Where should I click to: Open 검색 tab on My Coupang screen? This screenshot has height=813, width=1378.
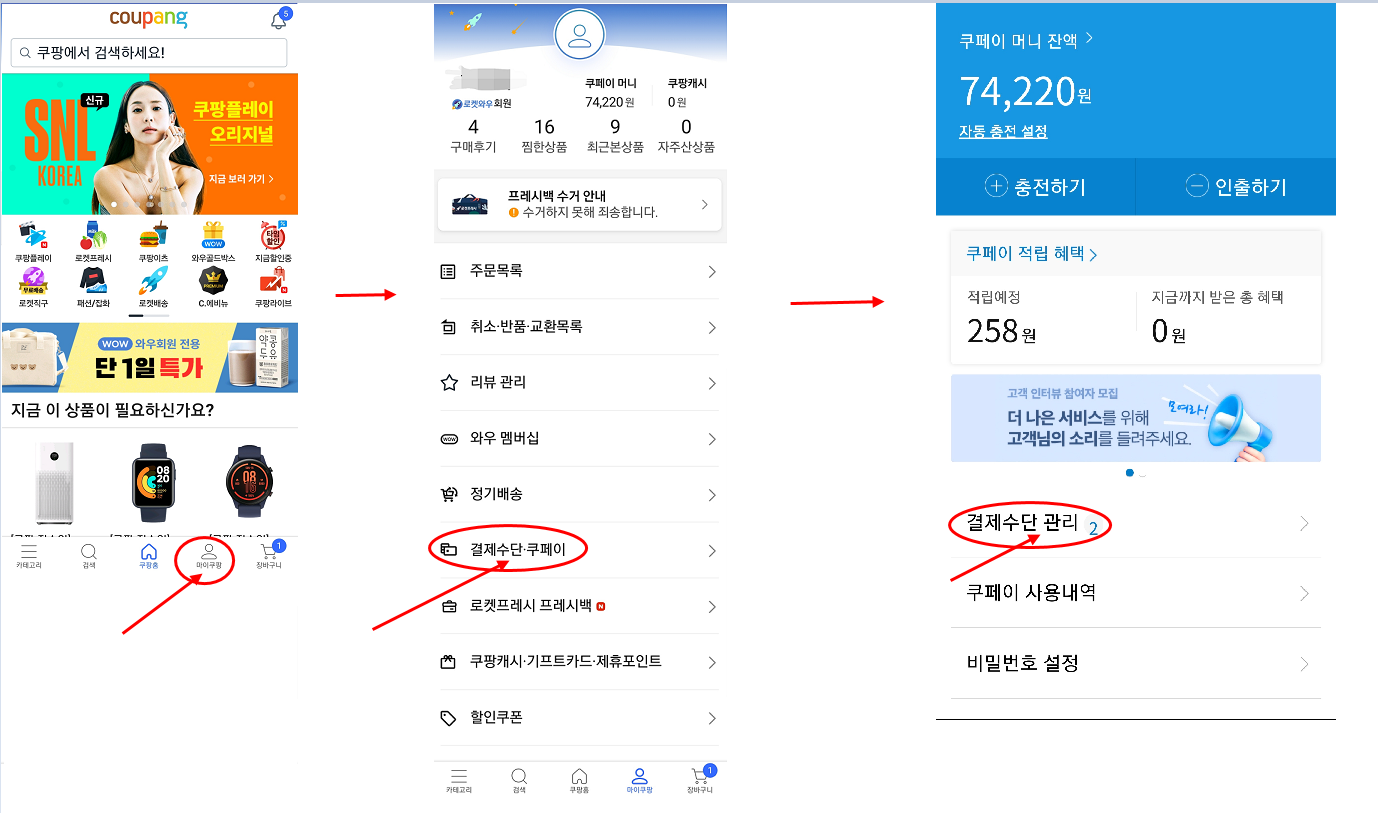click(x=519, y=781)
